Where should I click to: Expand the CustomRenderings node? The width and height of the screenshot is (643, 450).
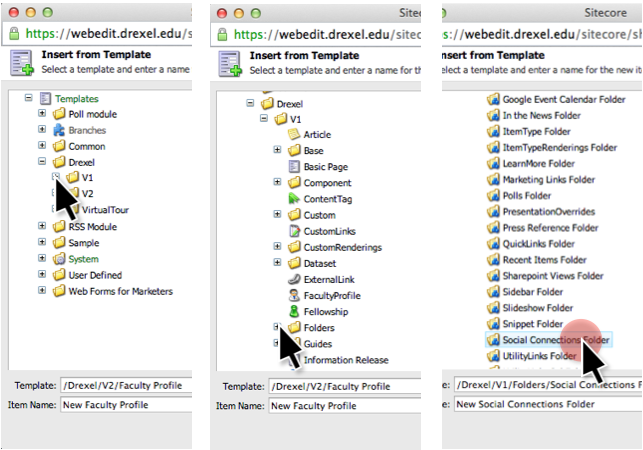click(277, 246)
